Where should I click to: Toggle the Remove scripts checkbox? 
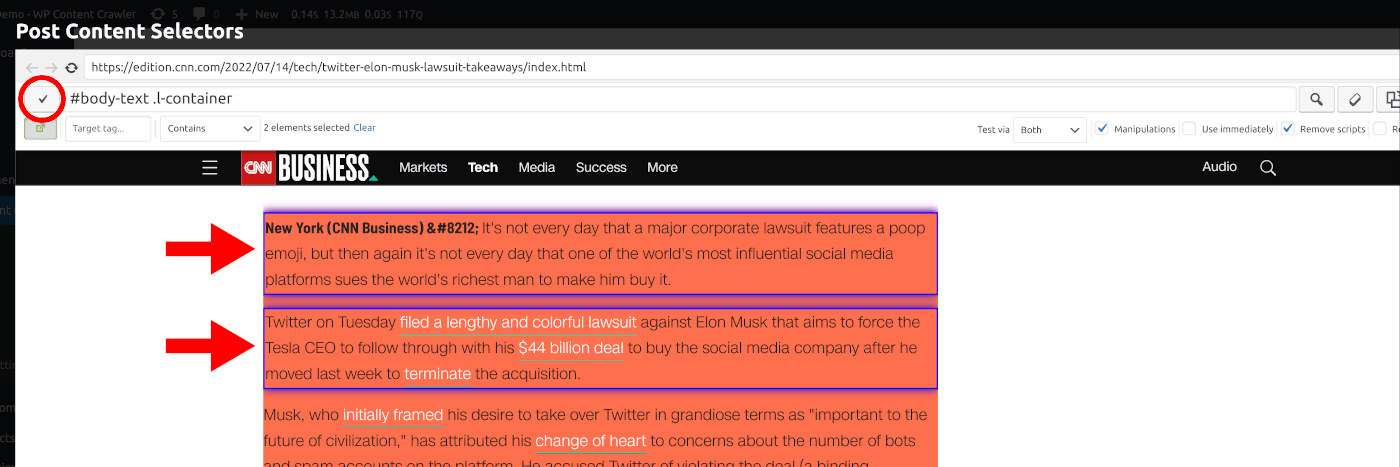pos(1288,128)
